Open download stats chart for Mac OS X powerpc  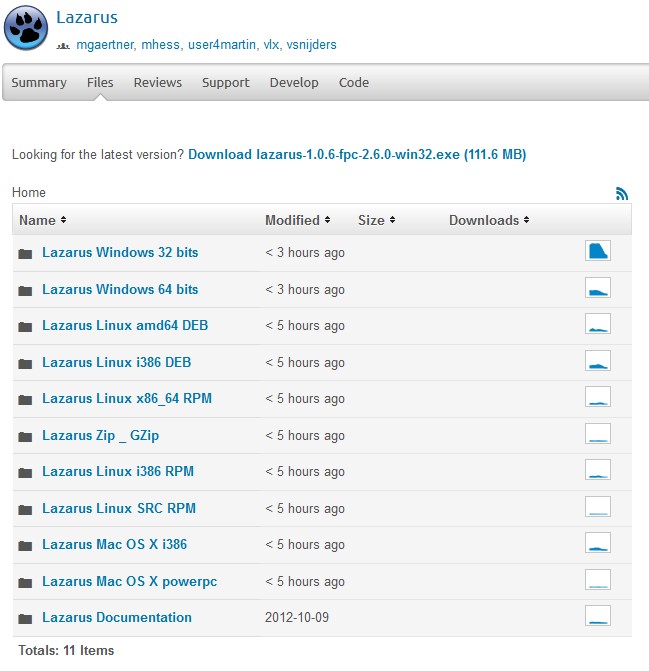(598, 580)
